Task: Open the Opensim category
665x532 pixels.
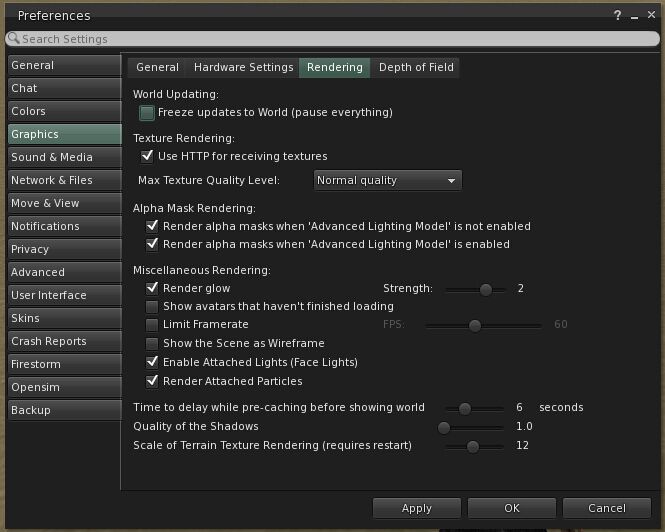Action: (x=64, y=387)
